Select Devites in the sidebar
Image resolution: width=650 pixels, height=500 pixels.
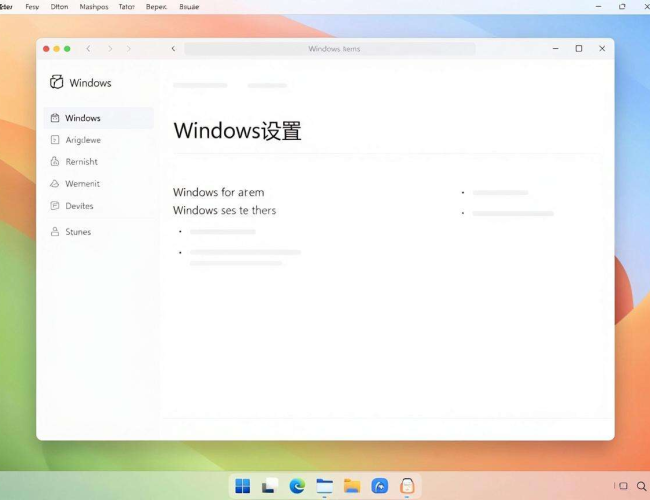(99, 206)
